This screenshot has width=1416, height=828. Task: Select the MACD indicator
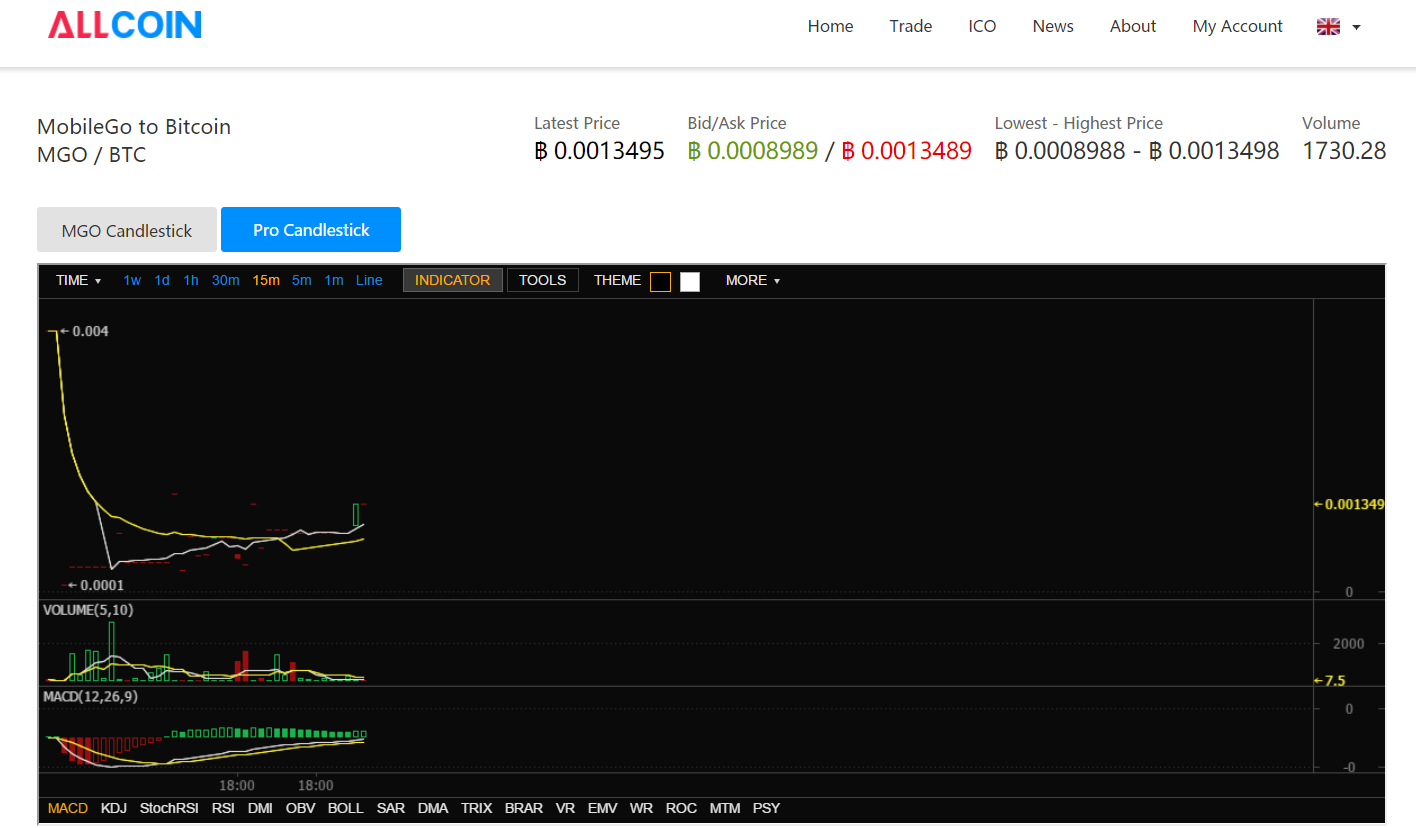tap(68, 808)
